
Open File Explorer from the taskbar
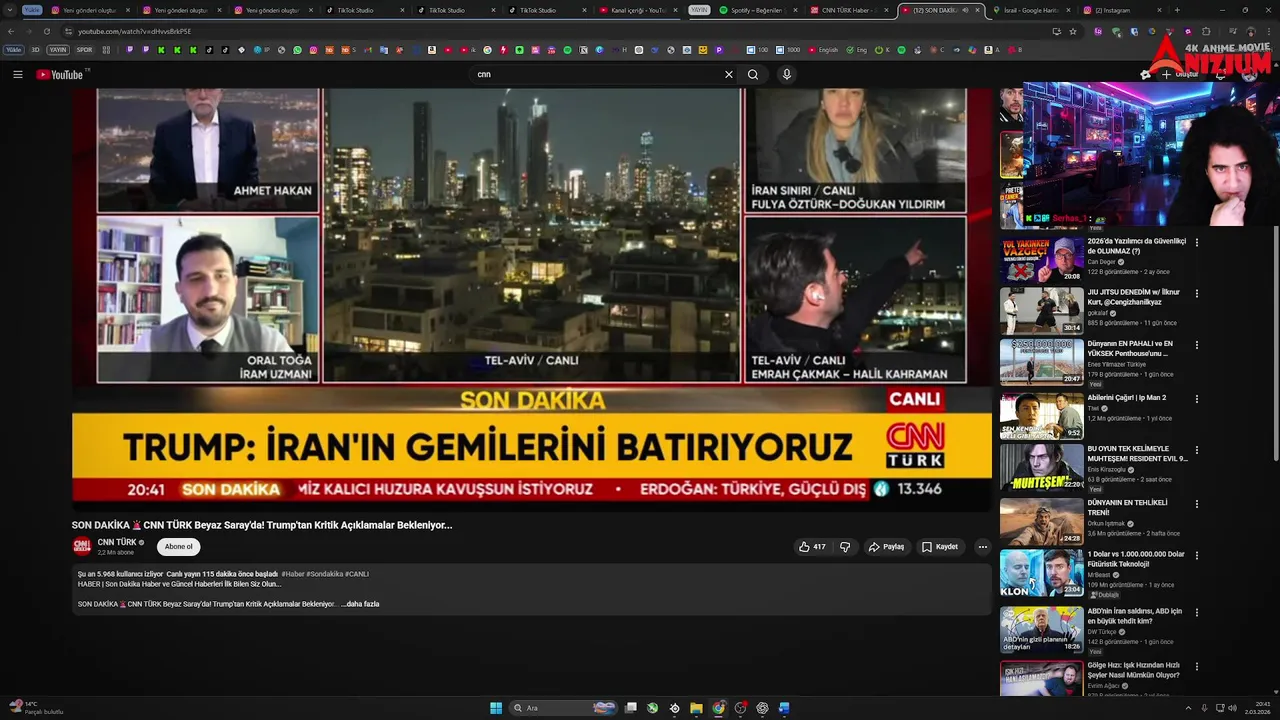click(696, 708)
